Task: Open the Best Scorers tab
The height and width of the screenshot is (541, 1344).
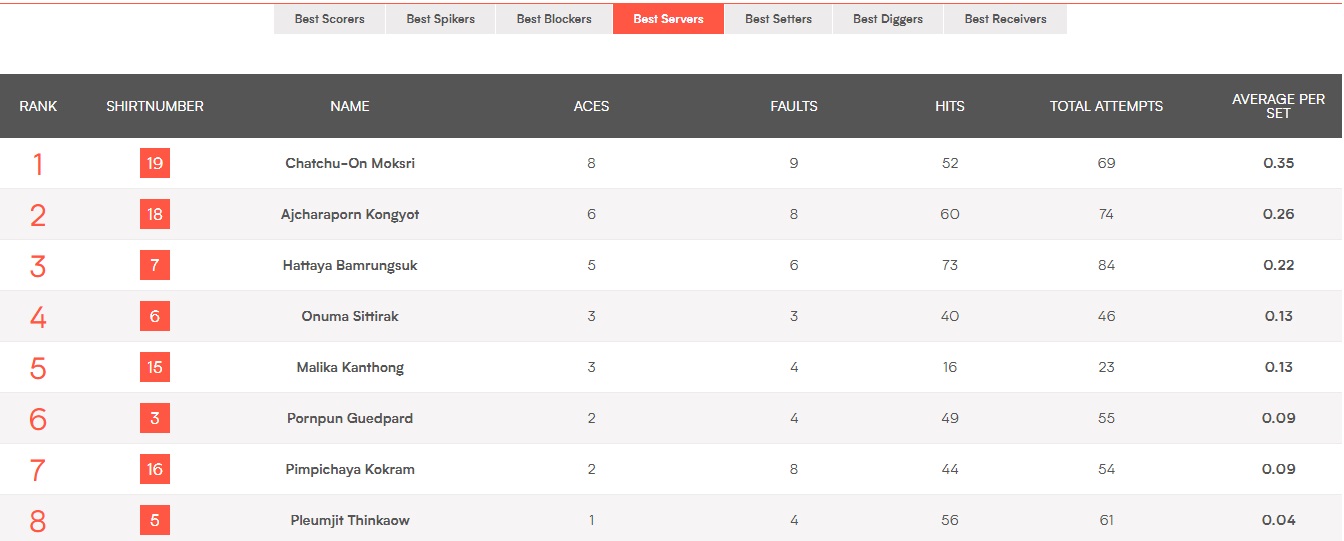Action: (x=329, y=19)
